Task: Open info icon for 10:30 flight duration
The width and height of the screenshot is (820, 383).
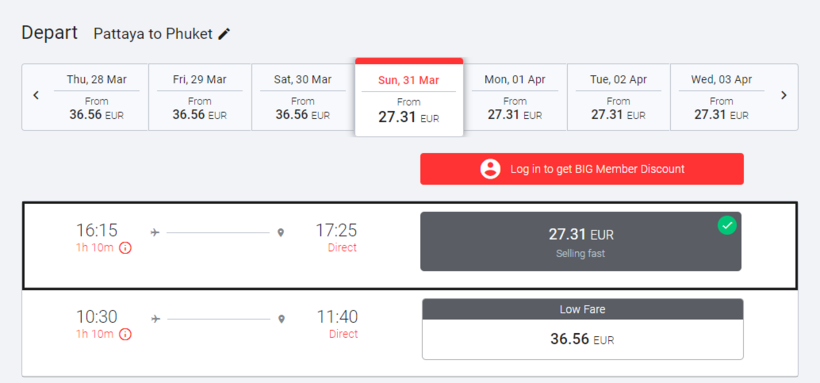Action: click(x=125, y=334)
